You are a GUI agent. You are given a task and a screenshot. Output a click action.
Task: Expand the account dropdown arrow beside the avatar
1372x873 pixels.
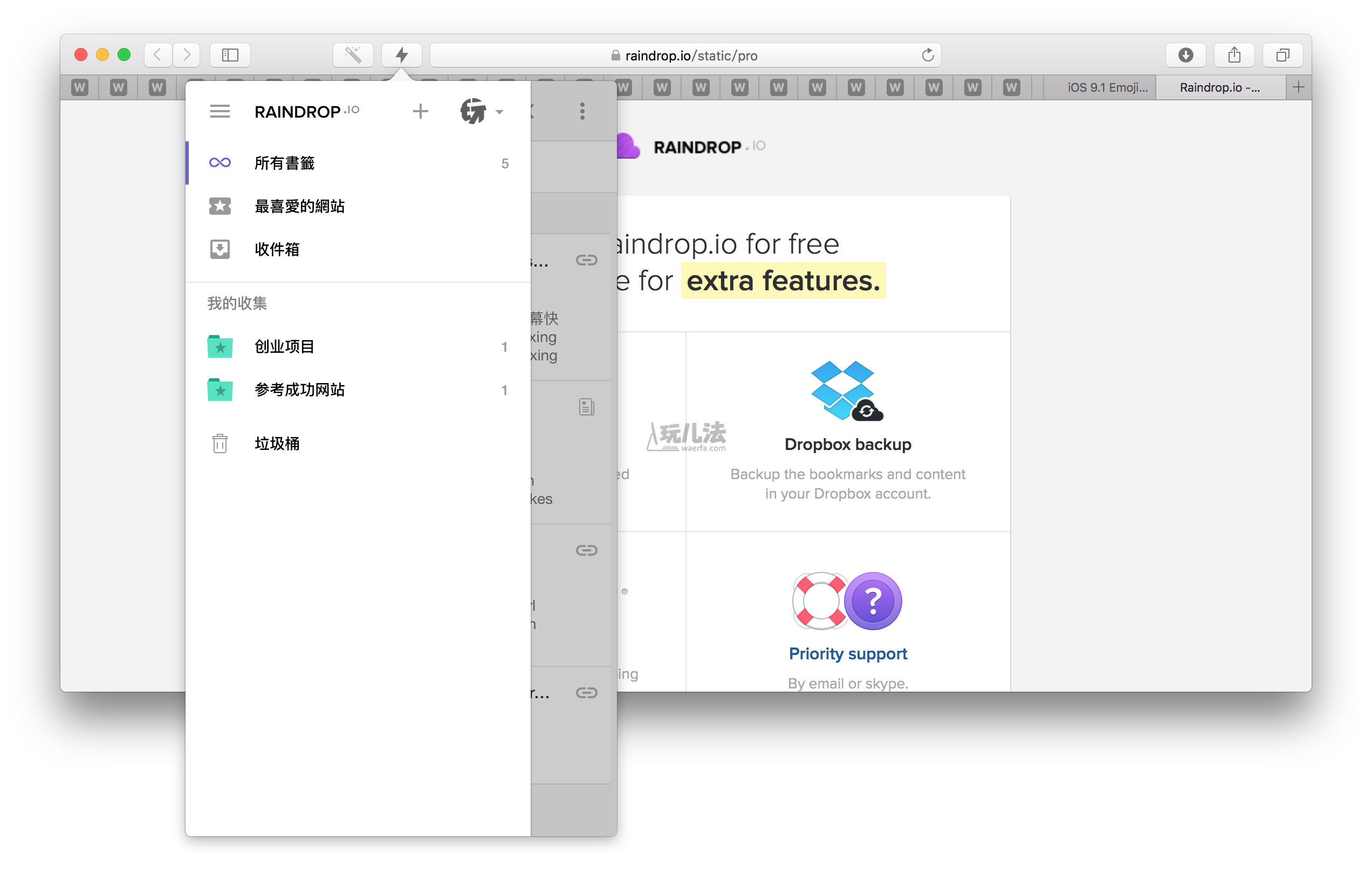pyautogui.click(x=499, y=112)
